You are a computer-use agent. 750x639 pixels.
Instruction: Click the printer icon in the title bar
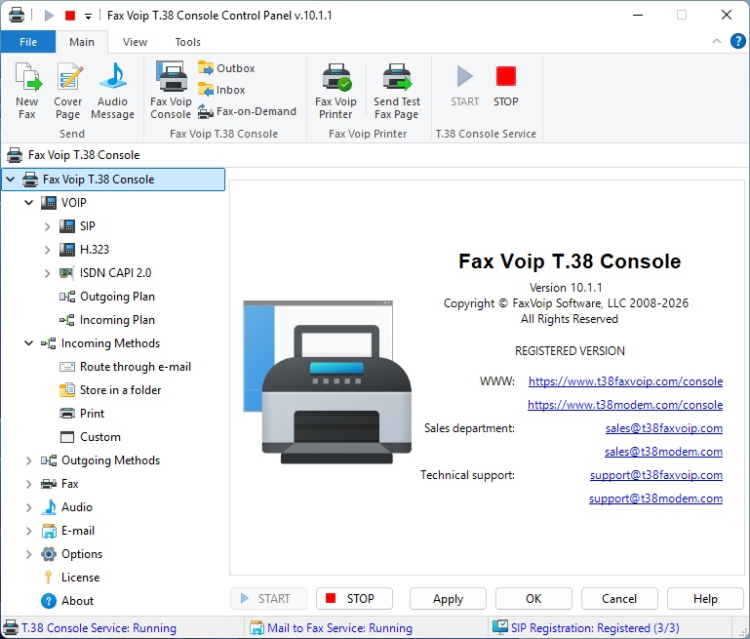(x=16, y=15)
